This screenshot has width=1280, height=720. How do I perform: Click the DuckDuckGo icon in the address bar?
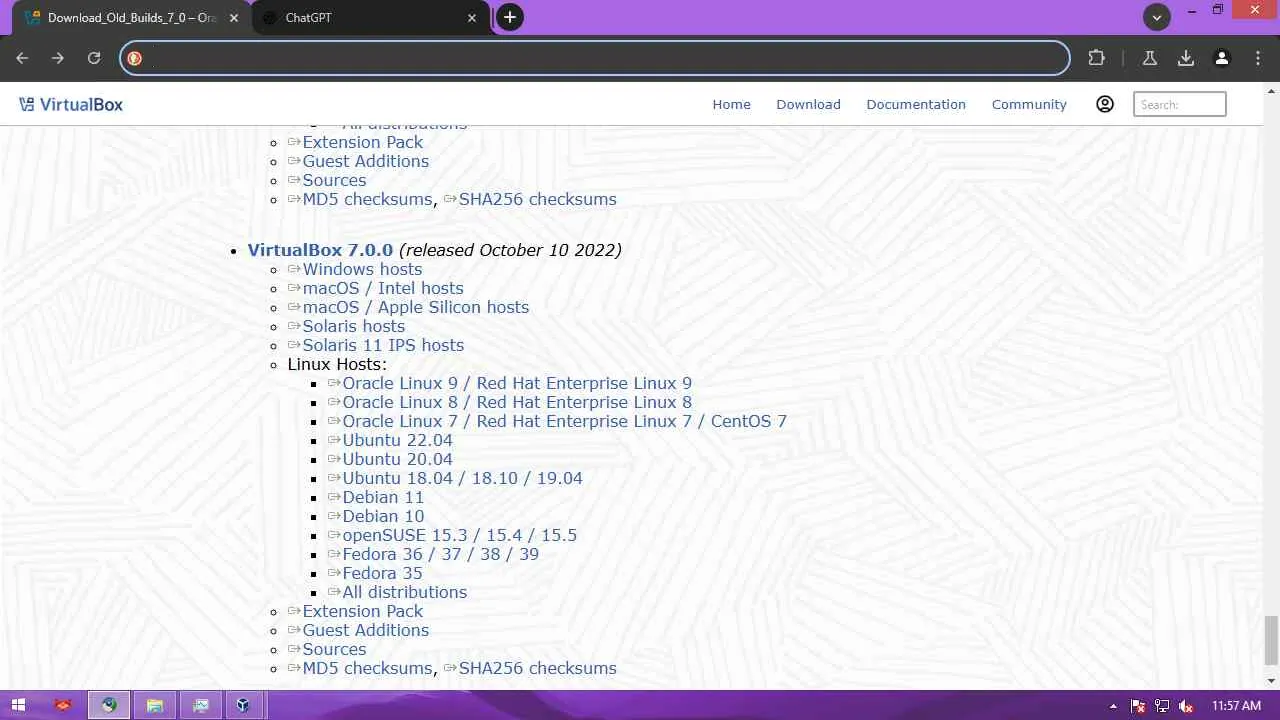(x=135, y=58)
